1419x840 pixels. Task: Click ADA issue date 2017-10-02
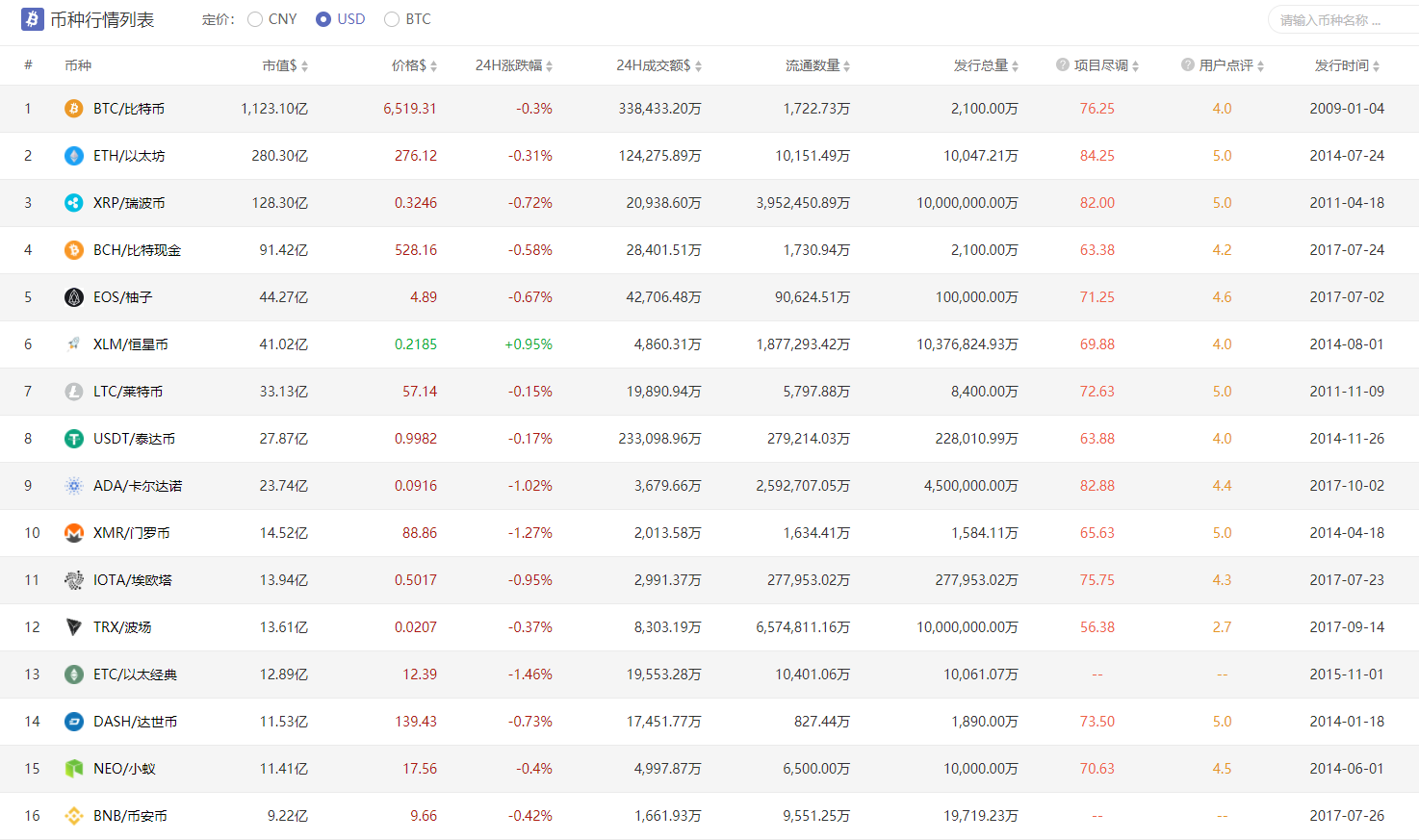(x=1347, y=486)
